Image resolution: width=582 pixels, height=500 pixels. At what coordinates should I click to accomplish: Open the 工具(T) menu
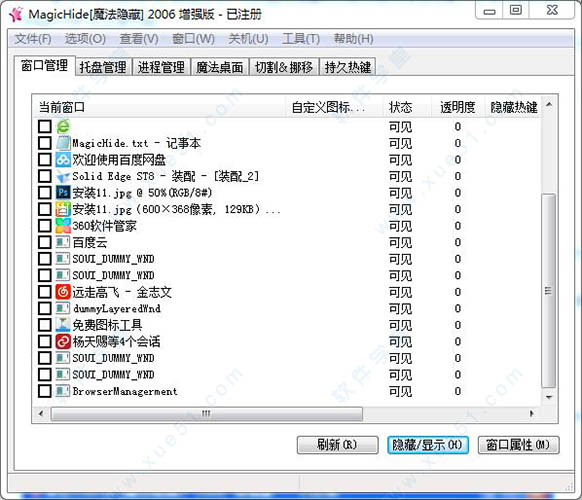click(x=301, y=39)
